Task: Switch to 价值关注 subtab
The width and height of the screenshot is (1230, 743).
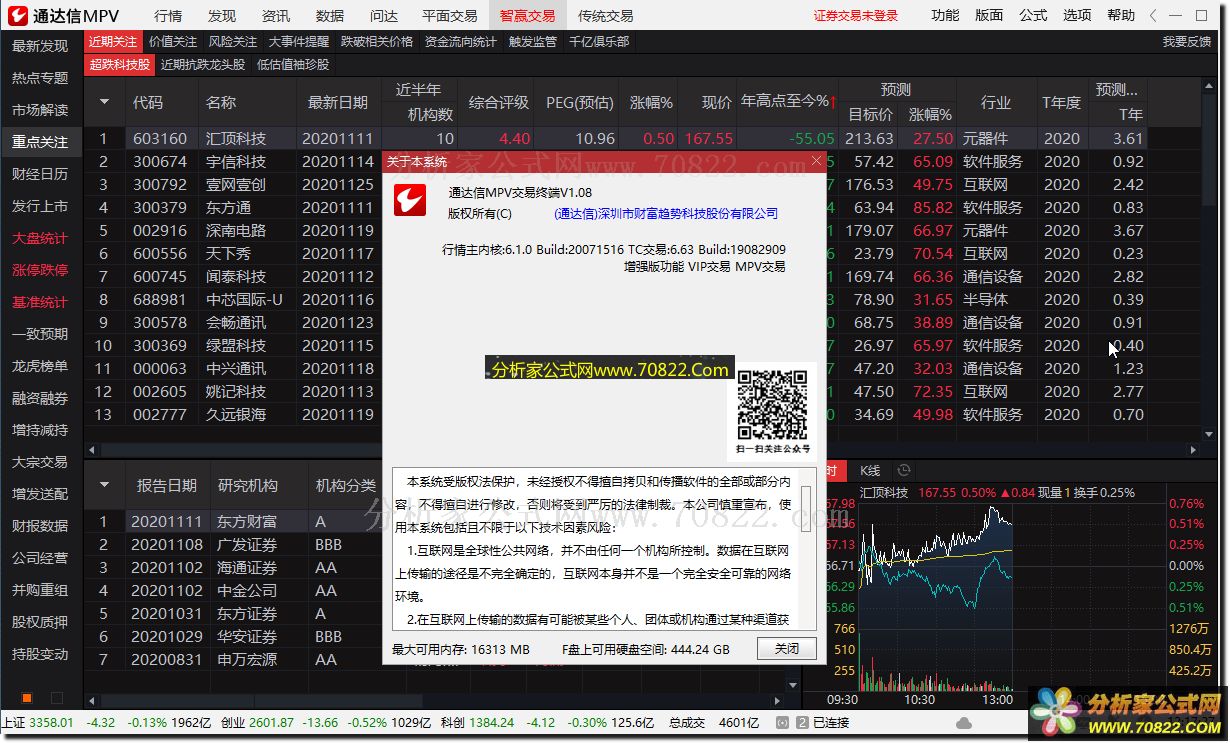Action: click(x=173, y=42)
